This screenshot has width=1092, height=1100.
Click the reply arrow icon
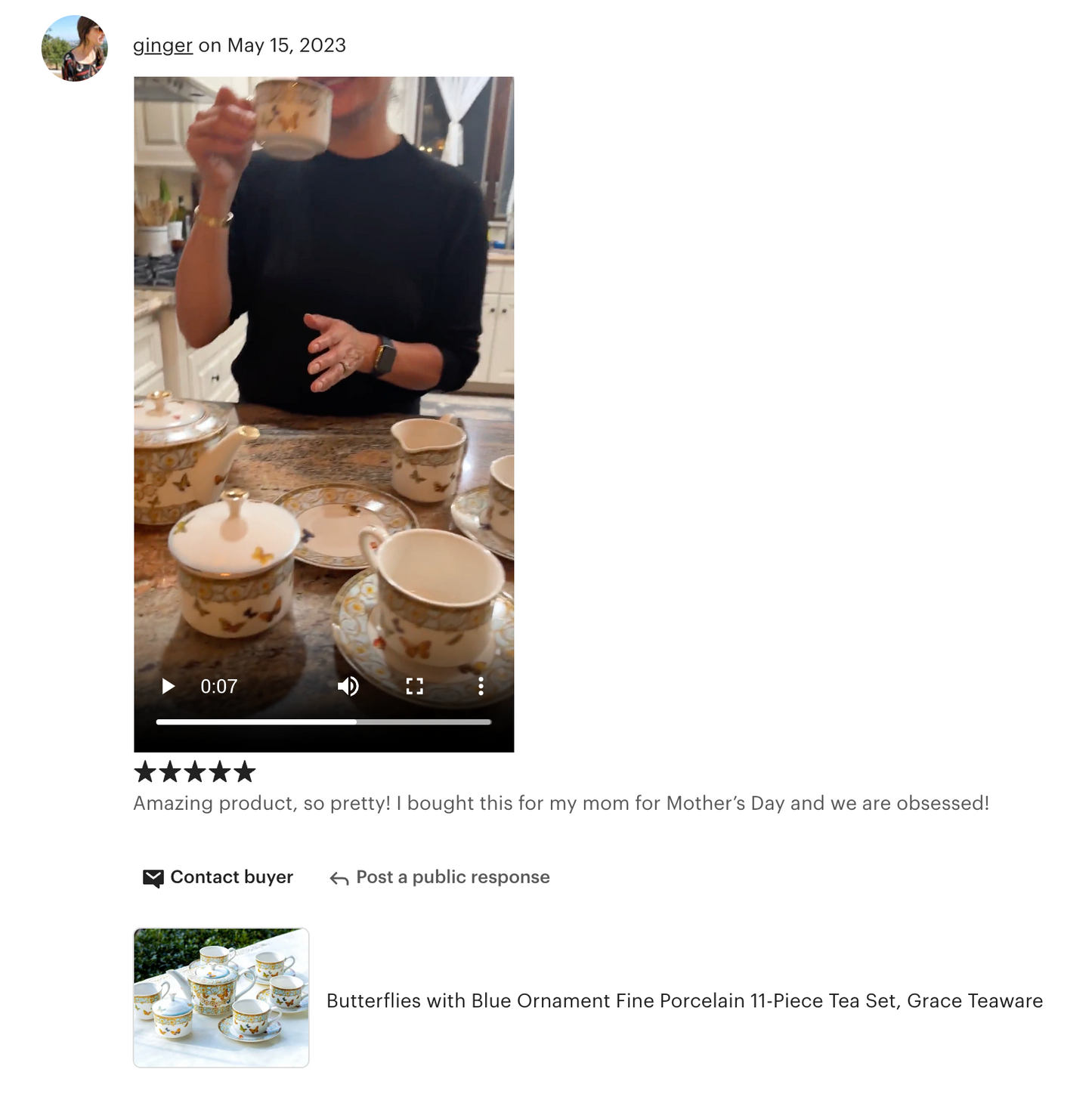pos(339,879)
